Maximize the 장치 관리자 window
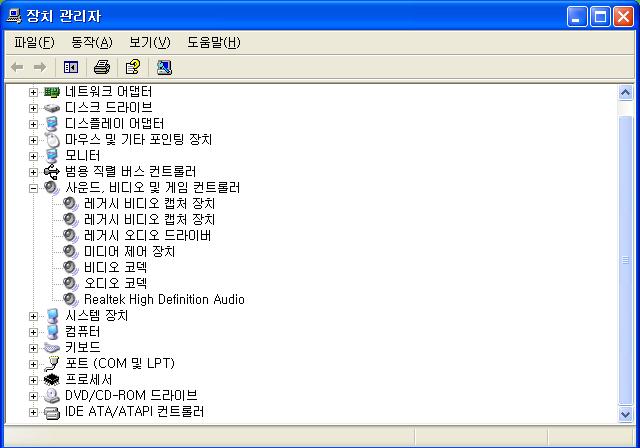 600,17
